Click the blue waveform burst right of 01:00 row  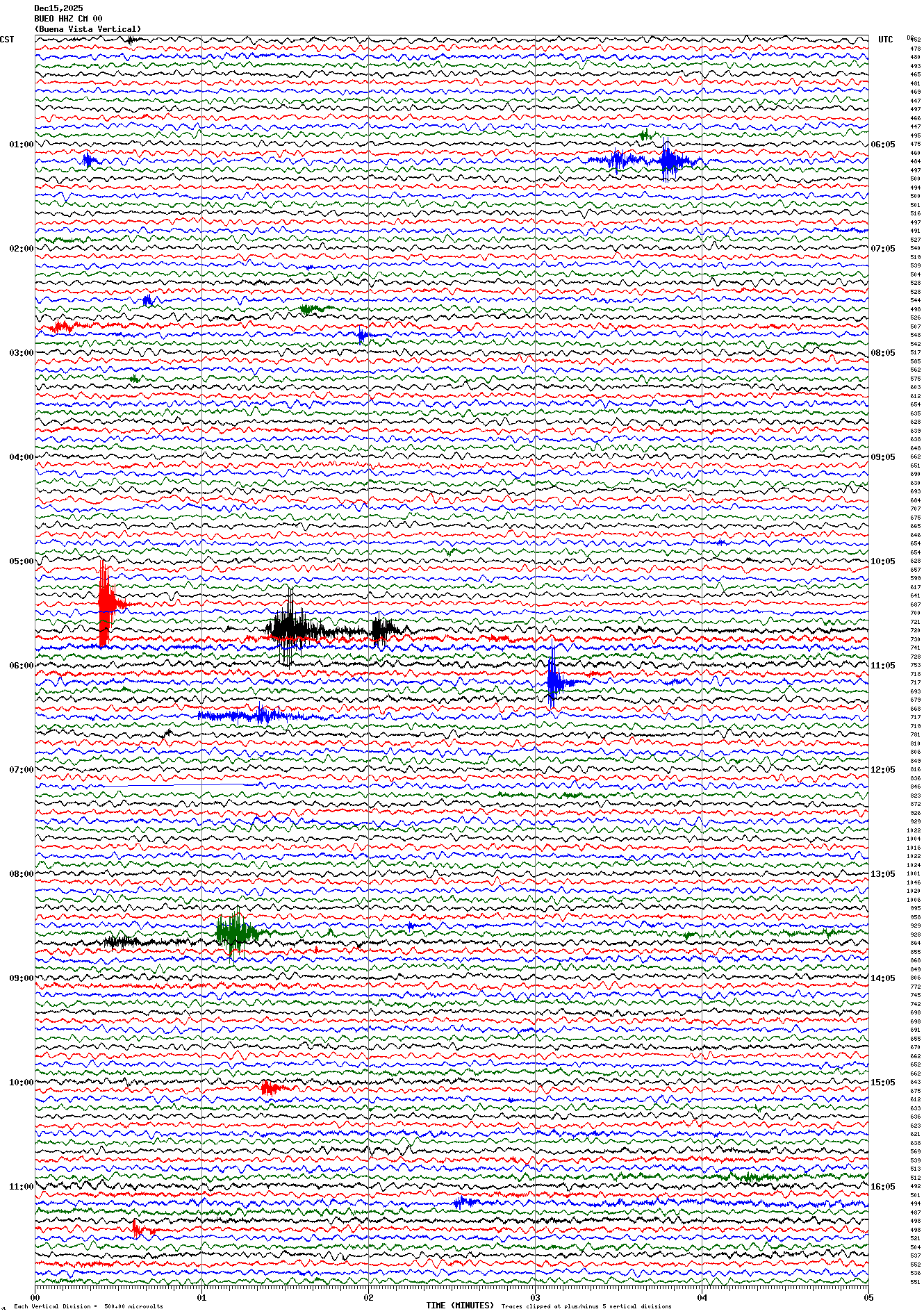click(668, 161)
